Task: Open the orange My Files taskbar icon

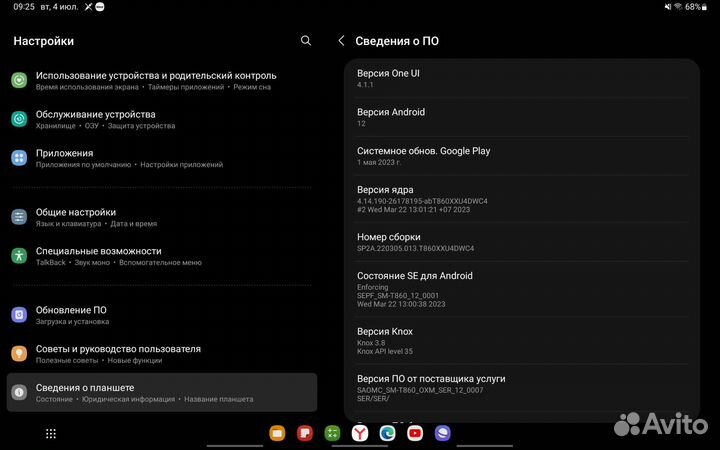Action: pos(277,433)
